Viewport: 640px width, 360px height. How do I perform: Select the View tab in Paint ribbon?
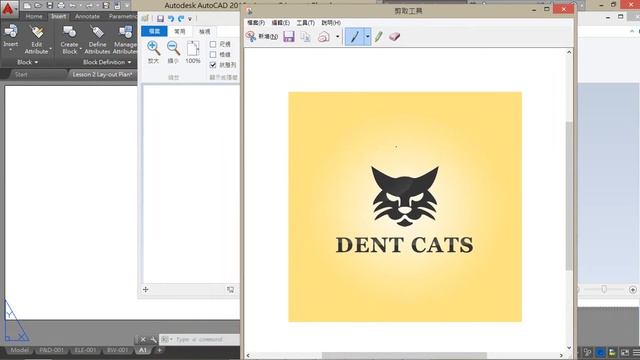click(x=204, y=31)
